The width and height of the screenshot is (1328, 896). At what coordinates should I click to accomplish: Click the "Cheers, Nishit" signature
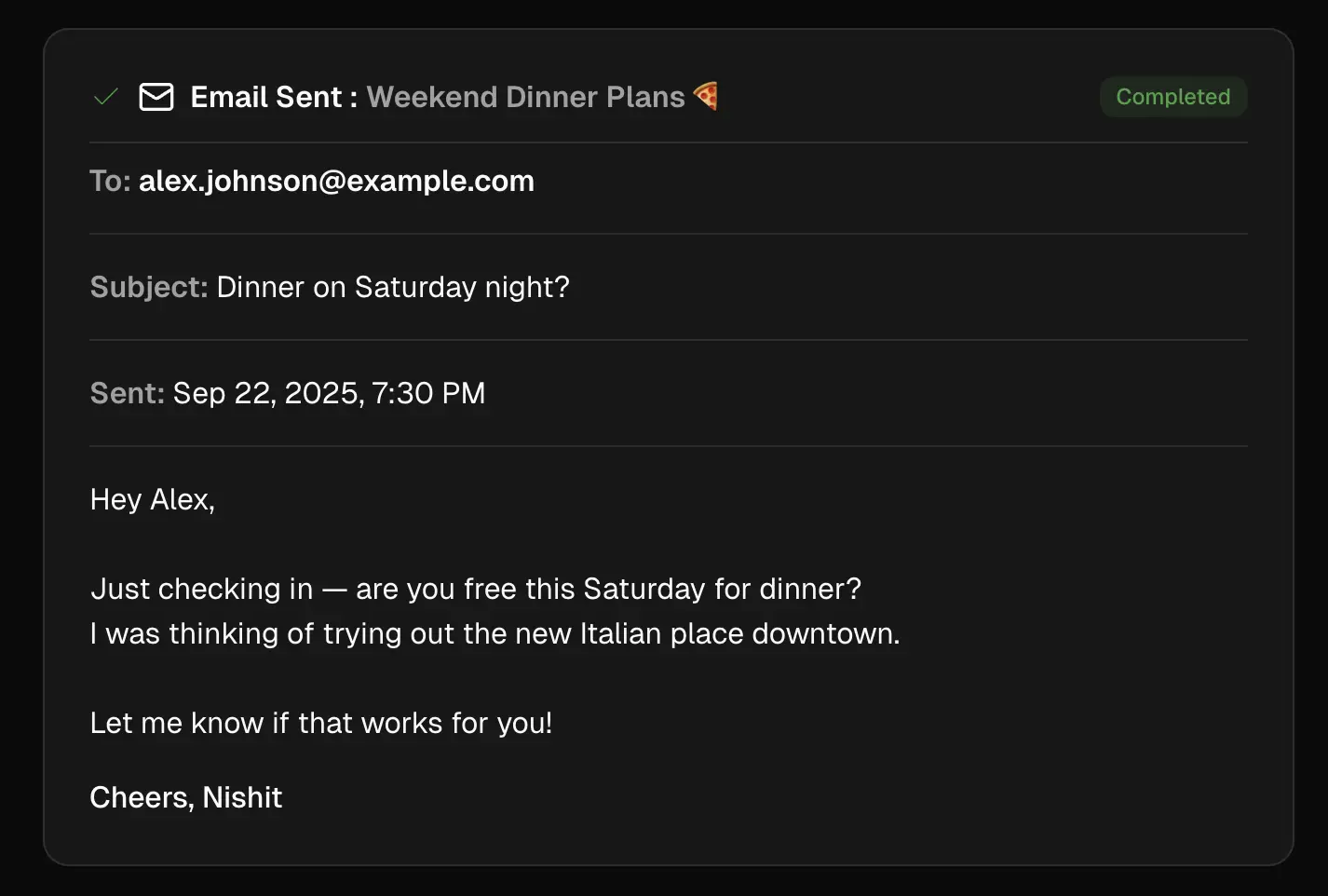point(185,797)
